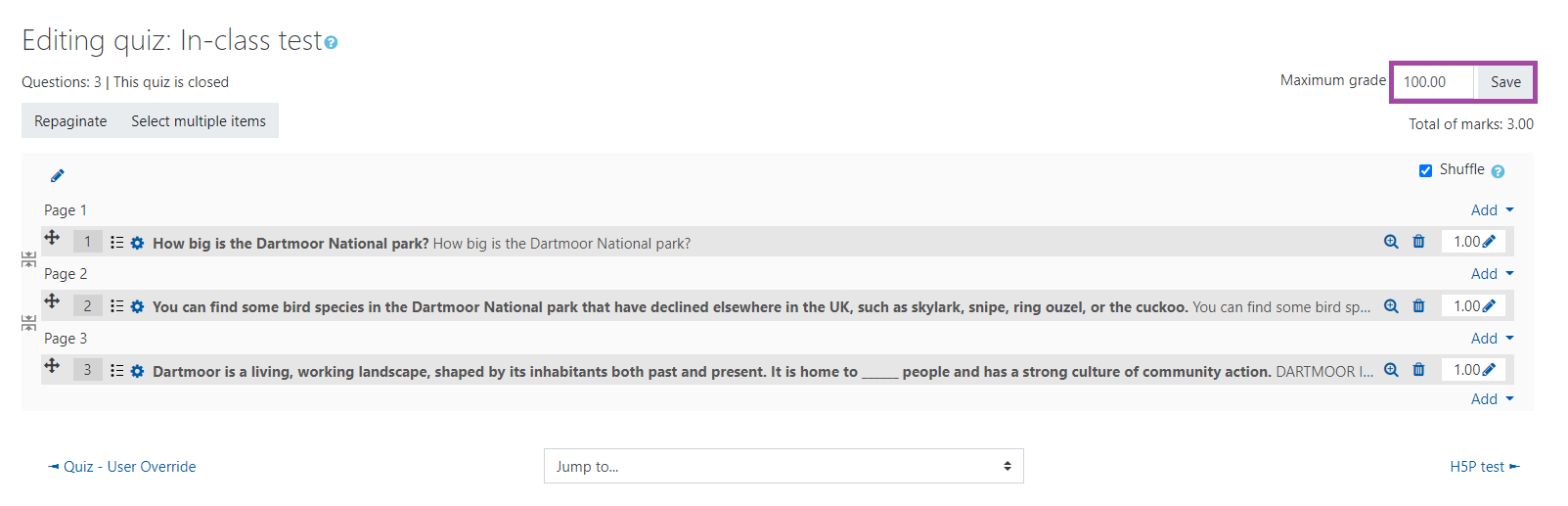Viewport: 1568px width, 506px height.
Task: Click the move handle for question 1
Action: point(52,238)
